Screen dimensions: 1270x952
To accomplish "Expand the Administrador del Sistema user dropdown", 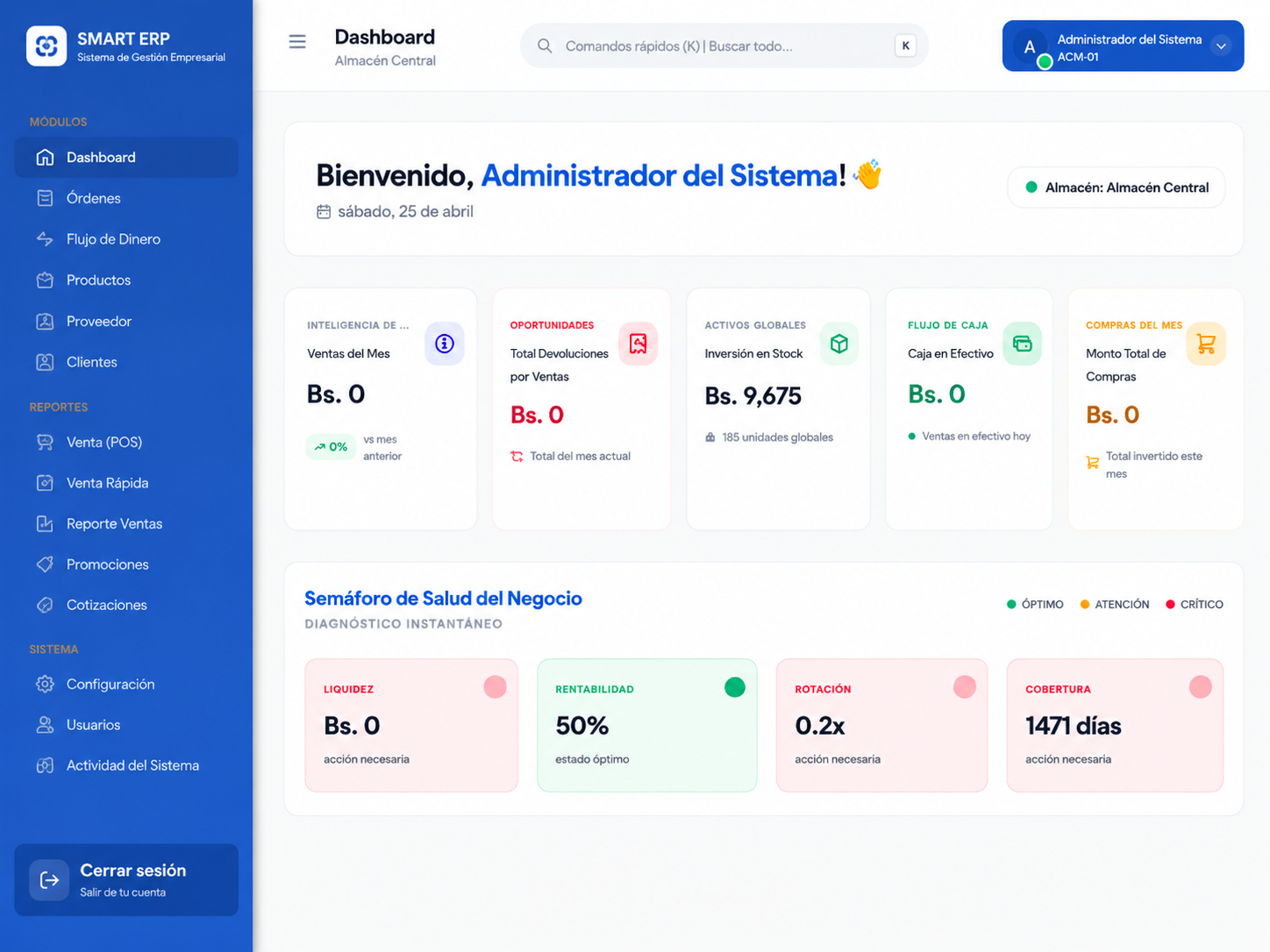I will coord(1221,46).
